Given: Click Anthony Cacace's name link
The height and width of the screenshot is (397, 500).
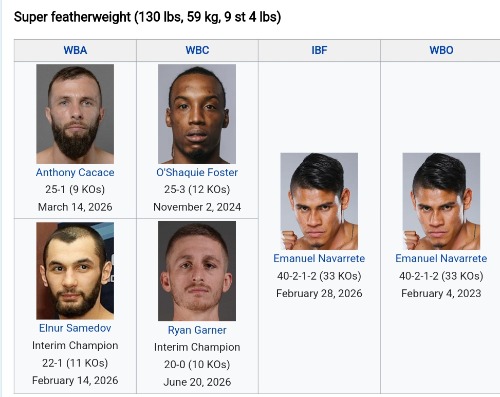Looking at the screenshot, I should (x=75, y=172).
